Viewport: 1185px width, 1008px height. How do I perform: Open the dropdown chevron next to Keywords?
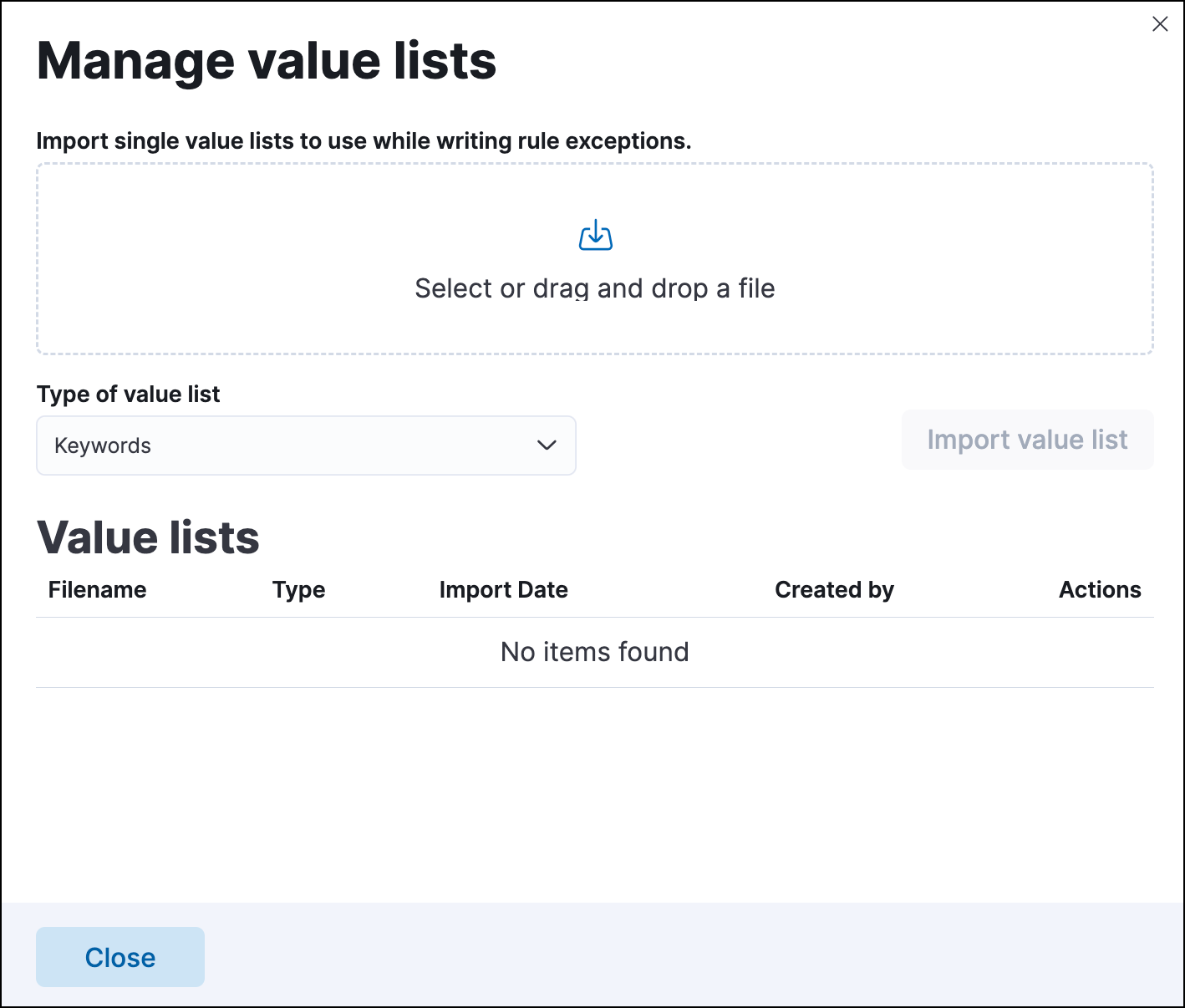click(x=547, y=445)
